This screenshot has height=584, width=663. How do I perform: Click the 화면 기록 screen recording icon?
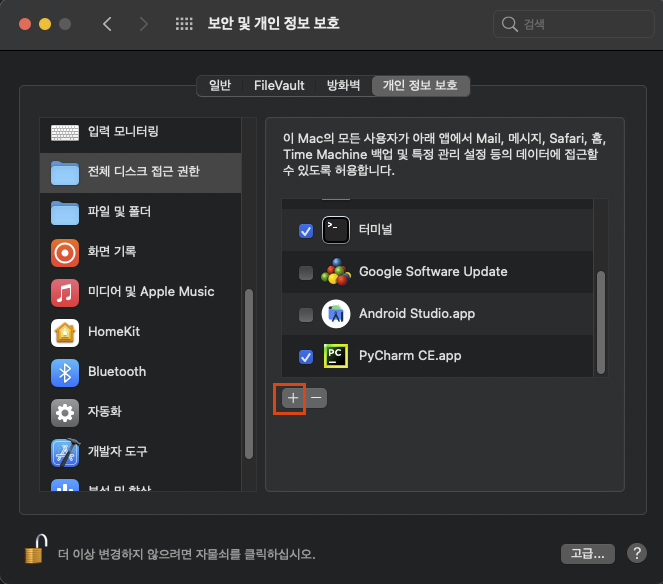pos(65,253)
